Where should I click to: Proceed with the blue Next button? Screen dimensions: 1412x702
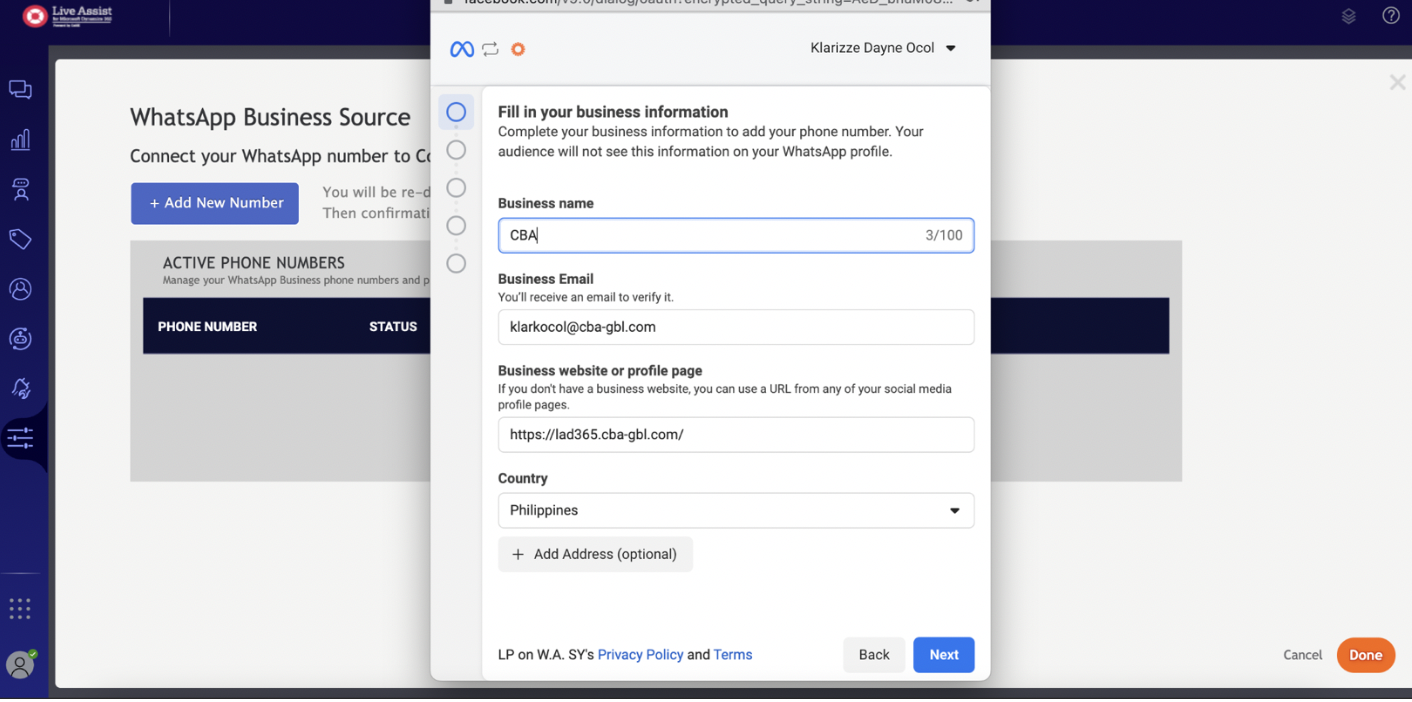coord(944,655)
